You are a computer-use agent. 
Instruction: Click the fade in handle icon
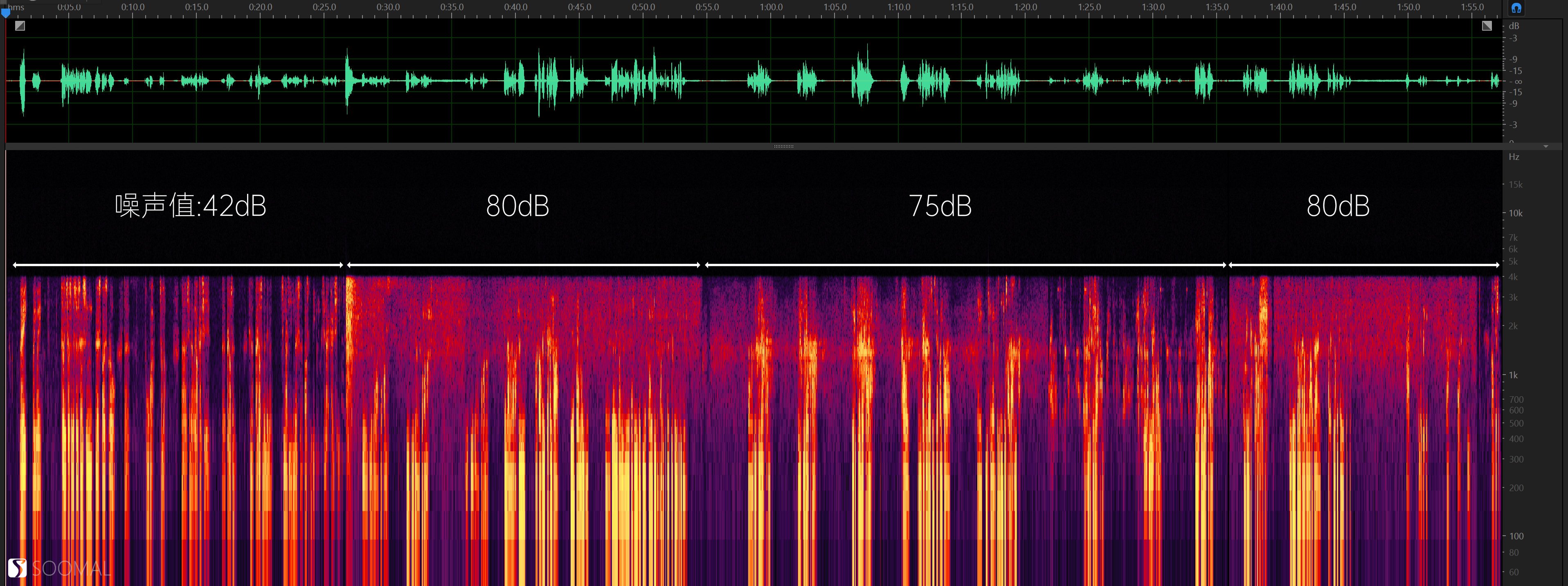pyautogui.click(x=20, y=25)
